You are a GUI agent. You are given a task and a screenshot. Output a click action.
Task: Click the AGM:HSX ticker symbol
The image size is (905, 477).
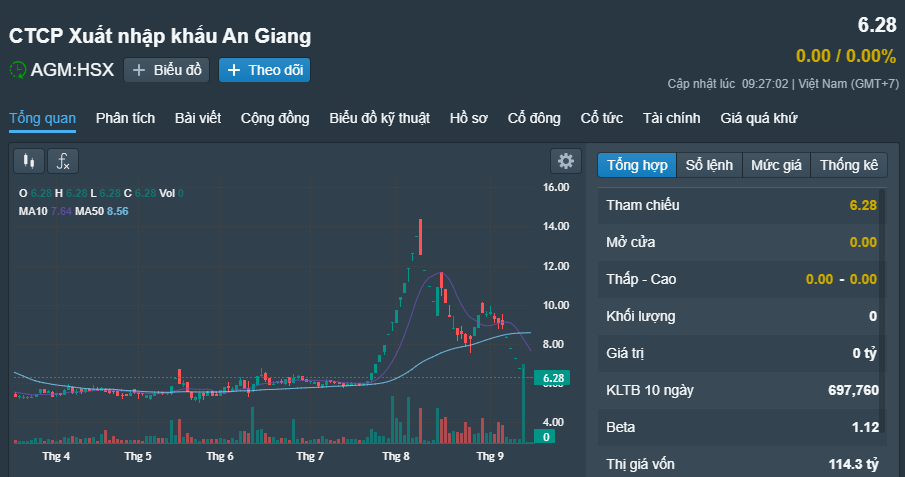coord(72,70)
